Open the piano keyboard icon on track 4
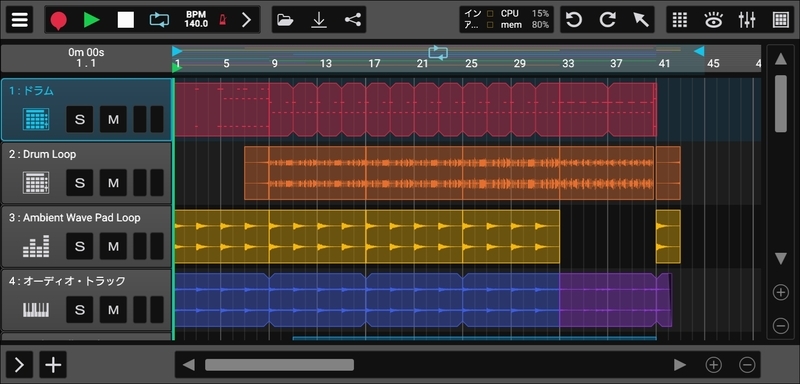Image resolution: width=800 pixels, height=384 pixels. tap(36, 310)
